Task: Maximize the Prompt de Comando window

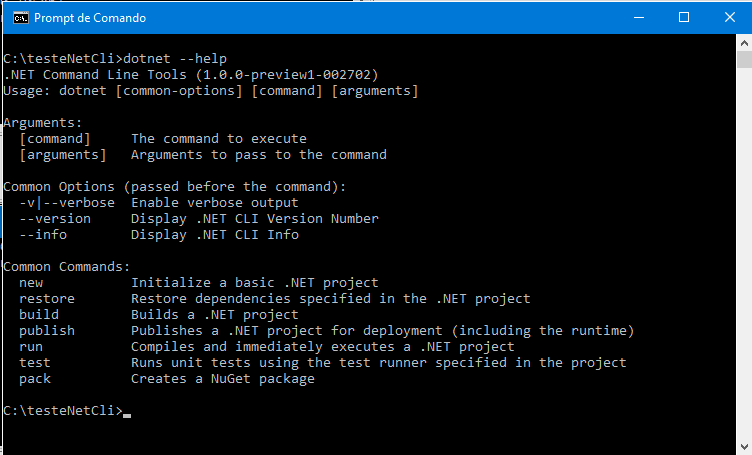Action: click(x=684, y=17)
